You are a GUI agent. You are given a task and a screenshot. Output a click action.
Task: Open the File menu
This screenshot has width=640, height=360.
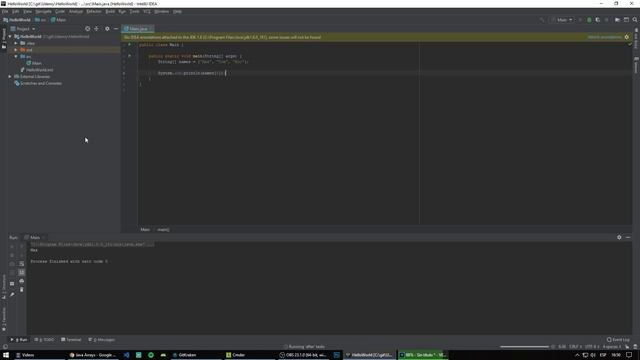click(x=5, y=11)
